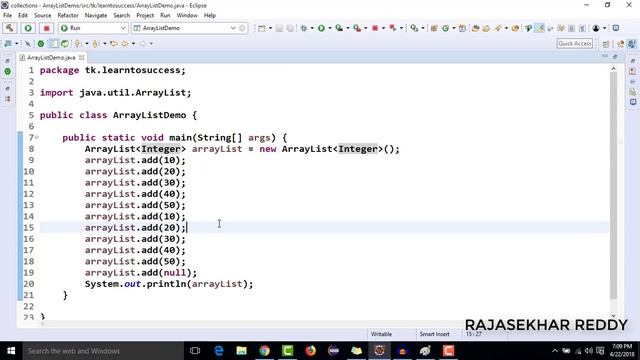Open Google Chrome from the taskbar
Image resolution: width=640 pixels, height=360 pixels.
click(x=264, y=351)
